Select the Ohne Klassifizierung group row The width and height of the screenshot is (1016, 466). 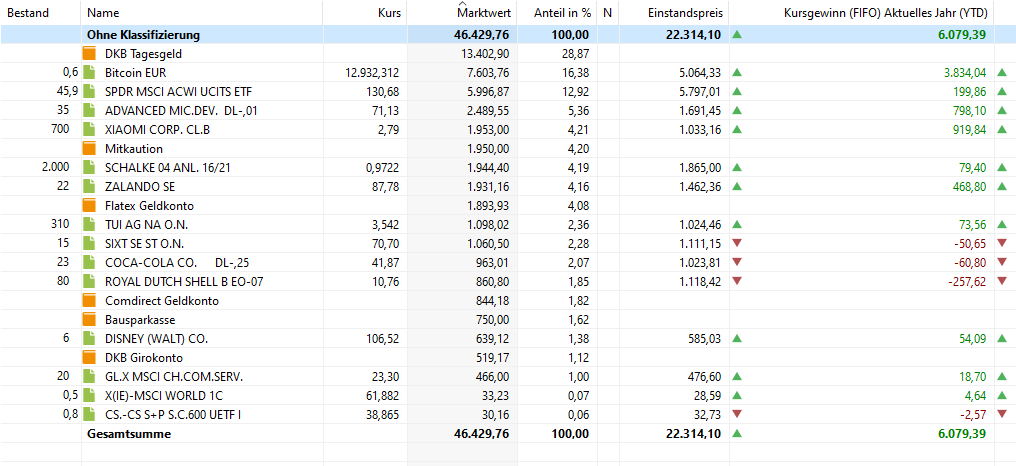point(508,35)
